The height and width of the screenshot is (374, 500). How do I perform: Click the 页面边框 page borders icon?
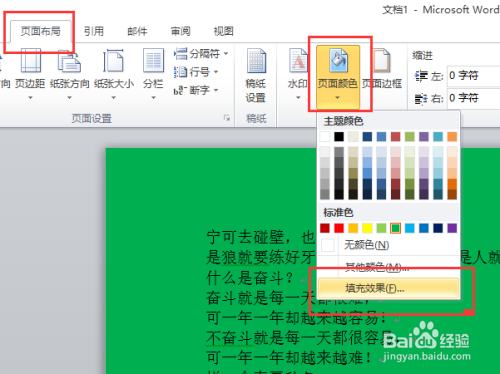pyautogui.click(x=382, y=60)
